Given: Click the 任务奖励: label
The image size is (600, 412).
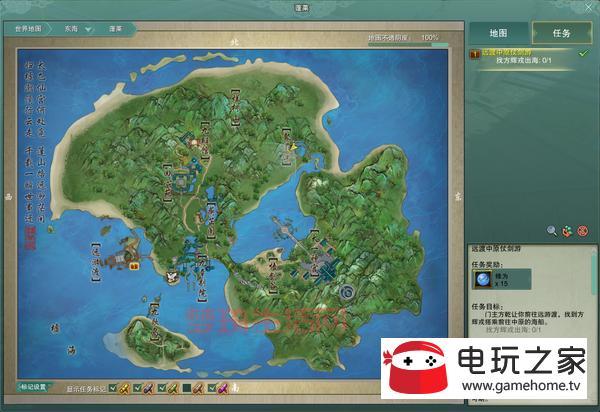Looking at the screenshot, I should [x=487, y=264].
